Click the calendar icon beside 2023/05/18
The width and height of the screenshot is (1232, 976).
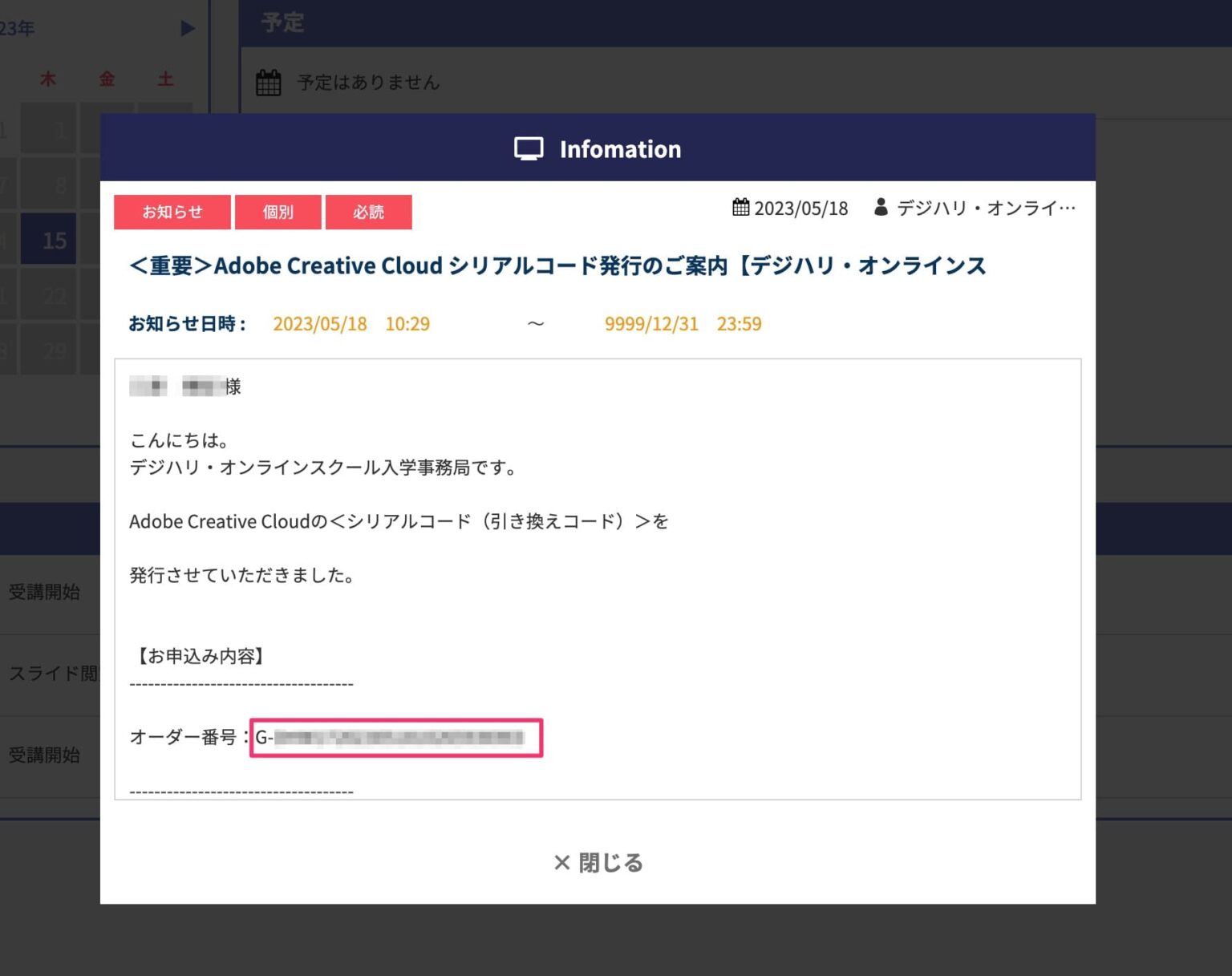click(x=742, y=207)
